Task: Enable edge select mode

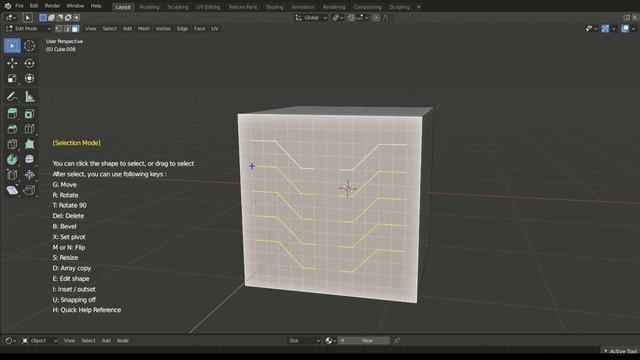Action: coord(67,29)
